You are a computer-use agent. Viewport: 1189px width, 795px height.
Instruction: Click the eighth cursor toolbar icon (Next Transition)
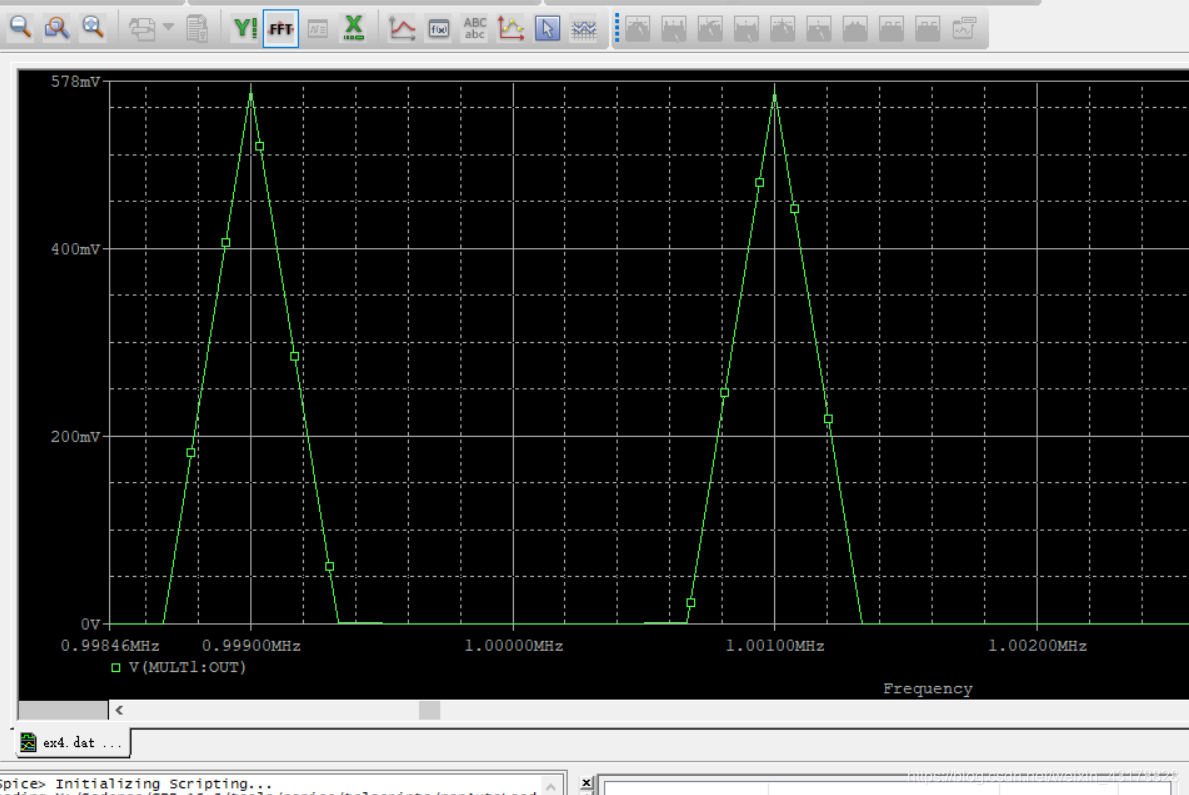[891, 29]
